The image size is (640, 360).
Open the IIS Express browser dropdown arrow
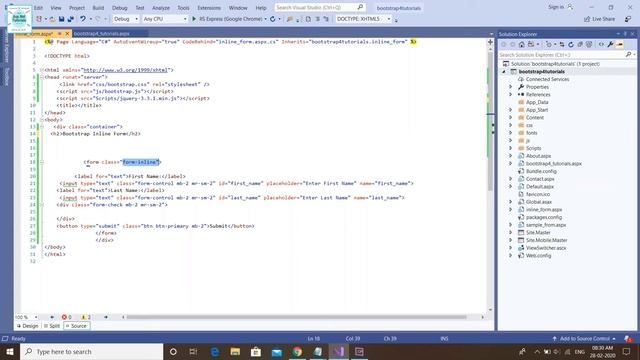coord(265,19)
